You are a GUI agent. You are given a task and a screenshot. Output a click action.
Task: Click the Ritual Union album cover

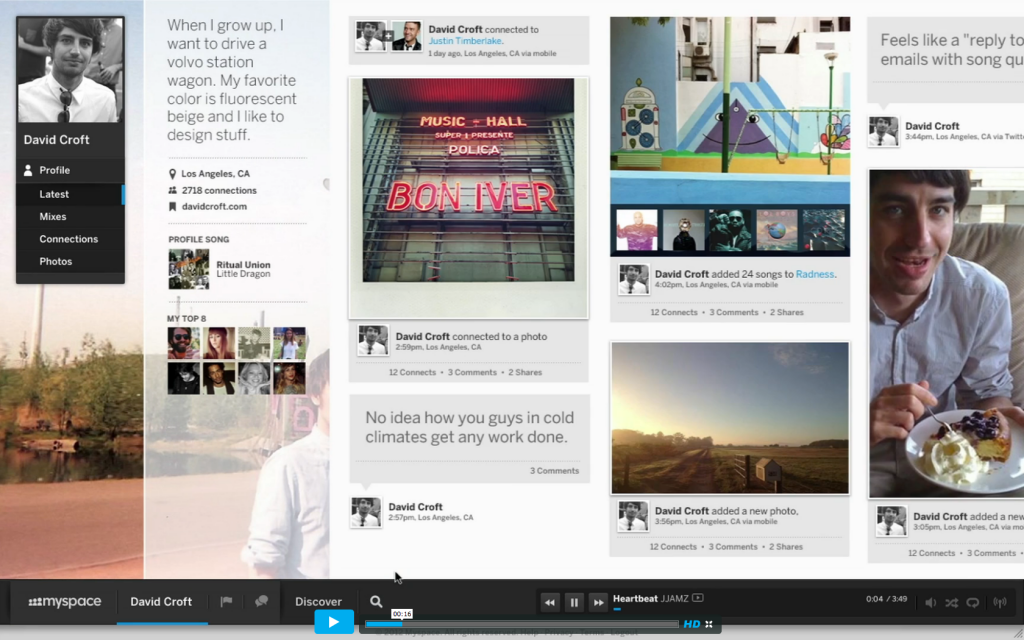pyautogui.click(x=189, y=269)
